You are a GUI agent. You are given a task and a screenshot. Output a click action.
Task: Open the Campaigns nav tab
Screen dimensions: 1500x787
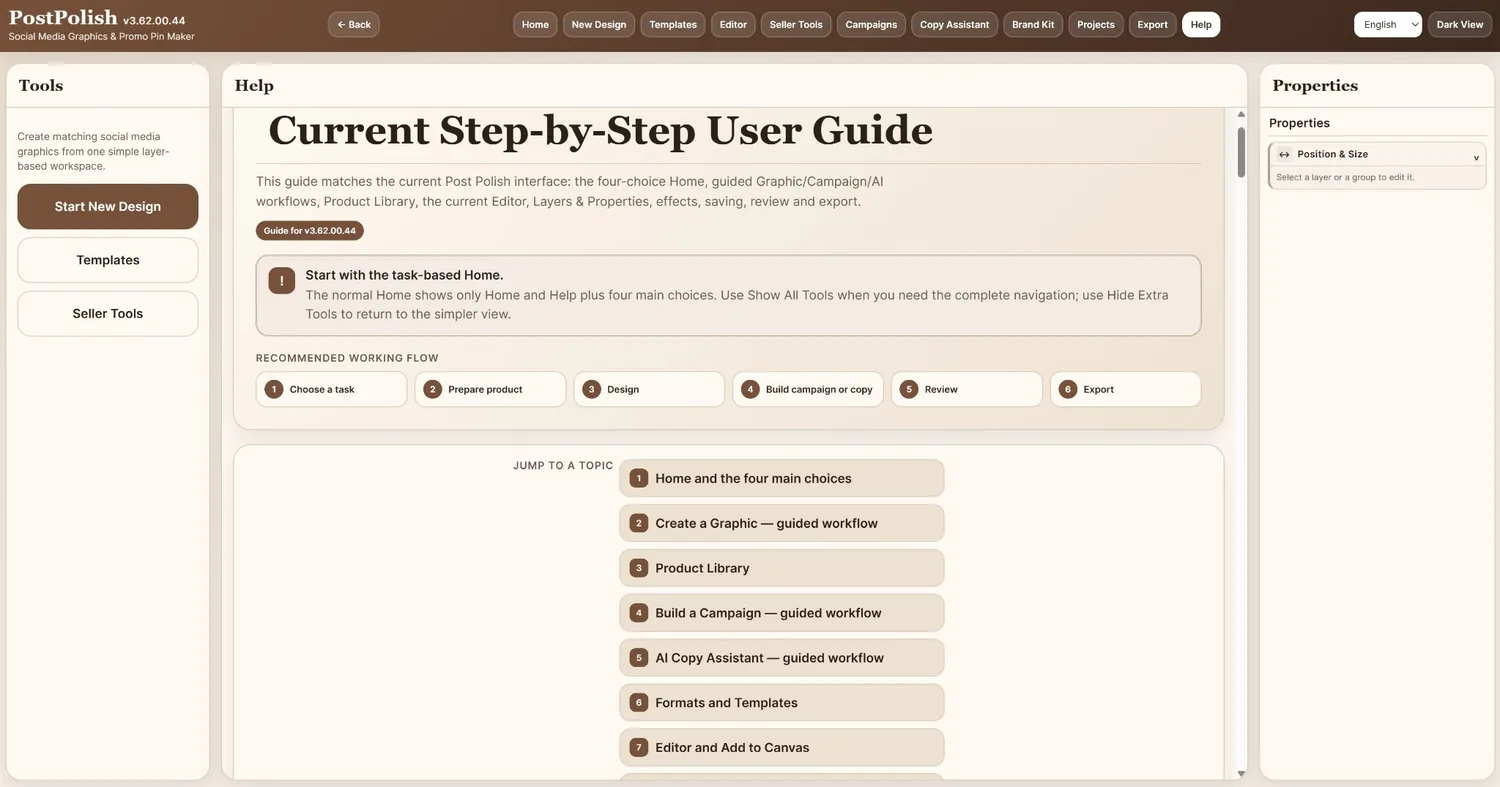[x=871, y=24]
